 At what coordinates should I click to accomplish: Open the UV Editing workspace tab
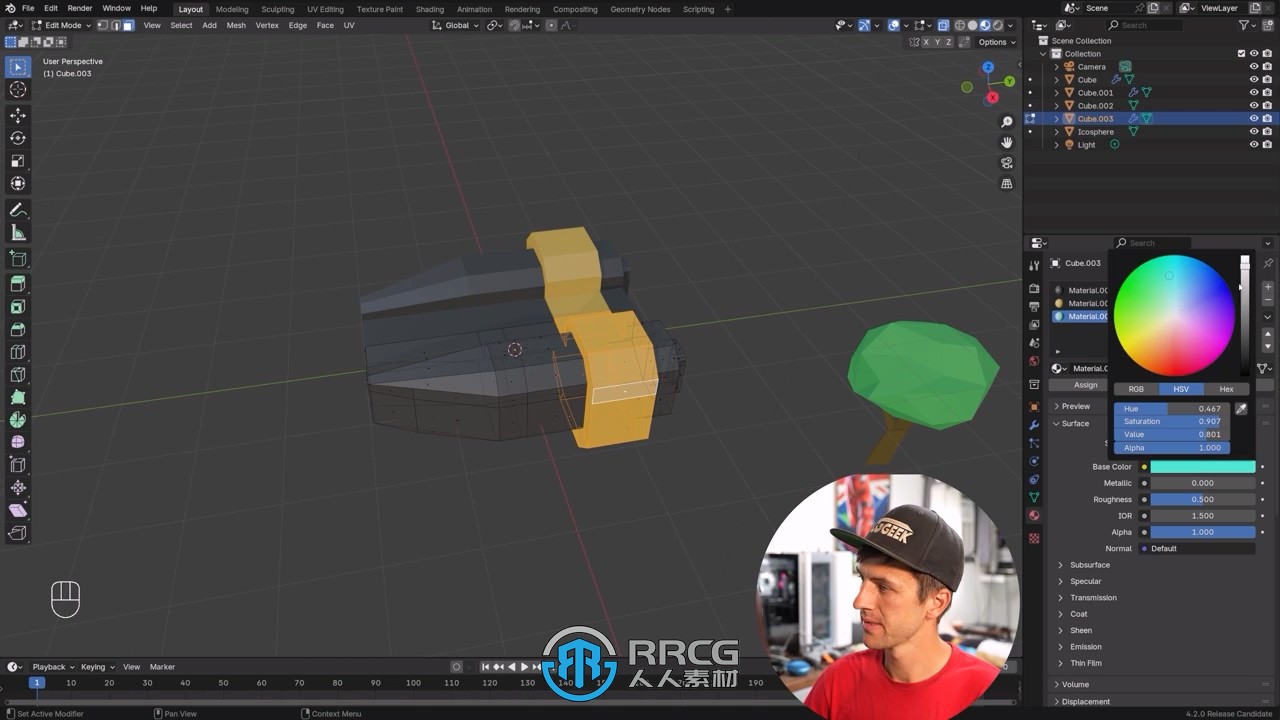325,9
